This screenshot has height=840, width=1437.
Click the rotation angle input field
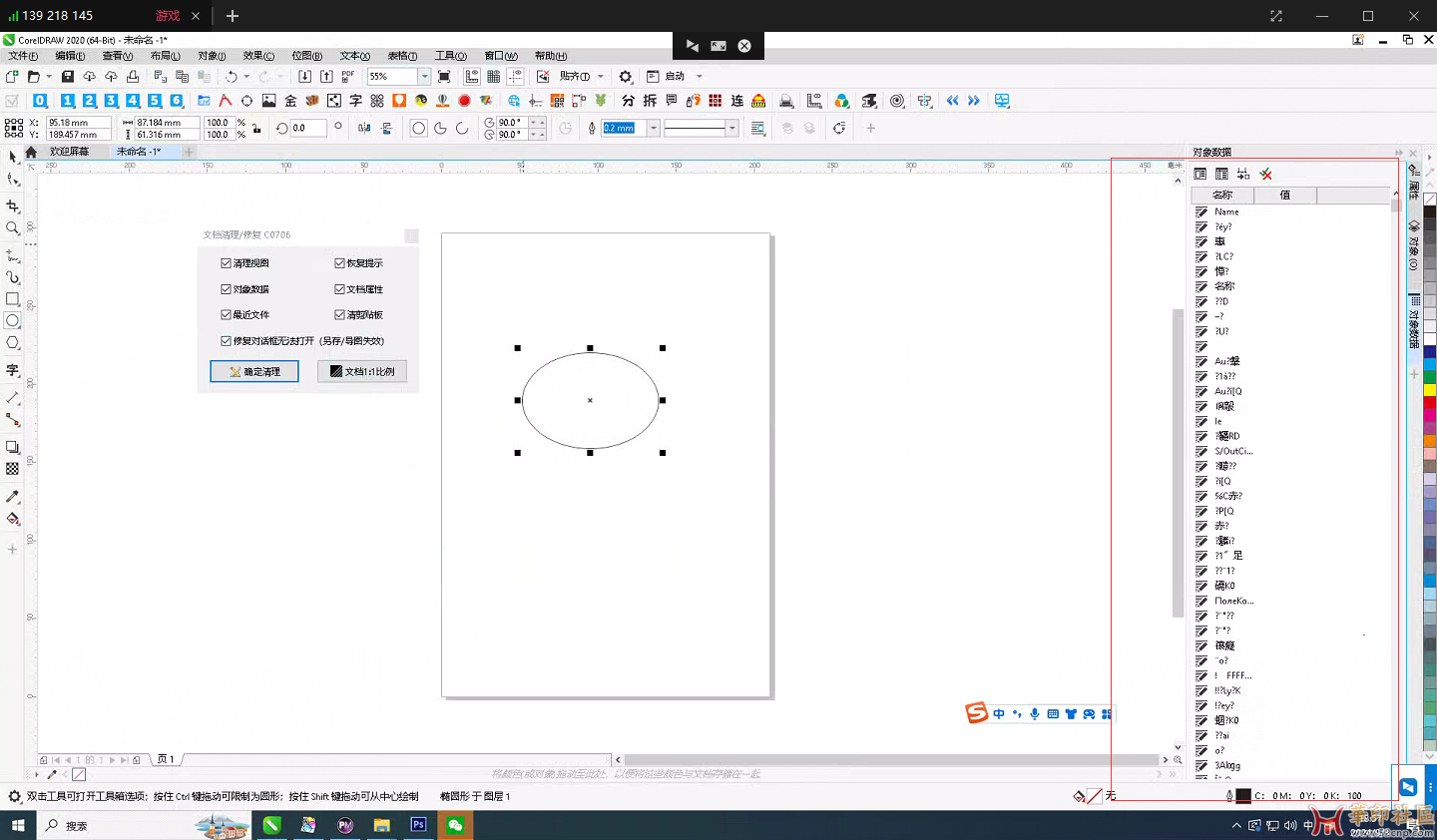click(x=307, y=128)
